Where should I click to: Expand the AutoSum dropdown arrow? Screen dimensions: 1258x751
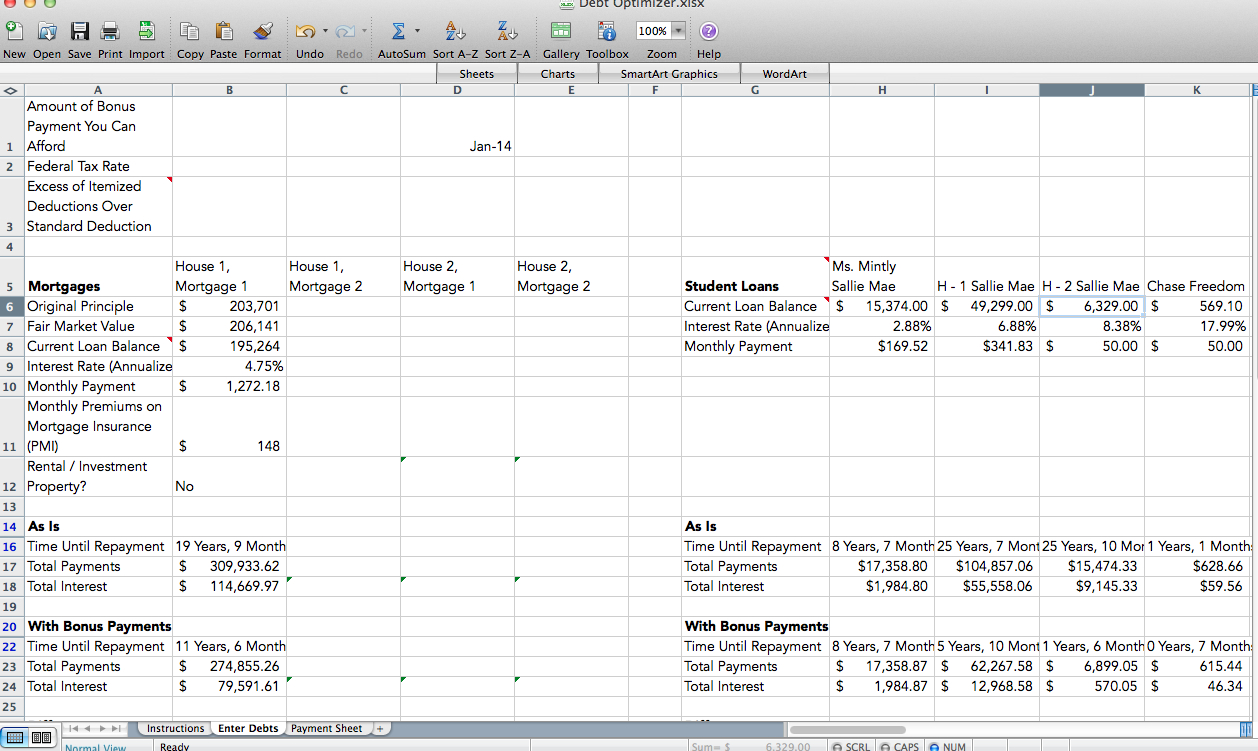point(417,31)
